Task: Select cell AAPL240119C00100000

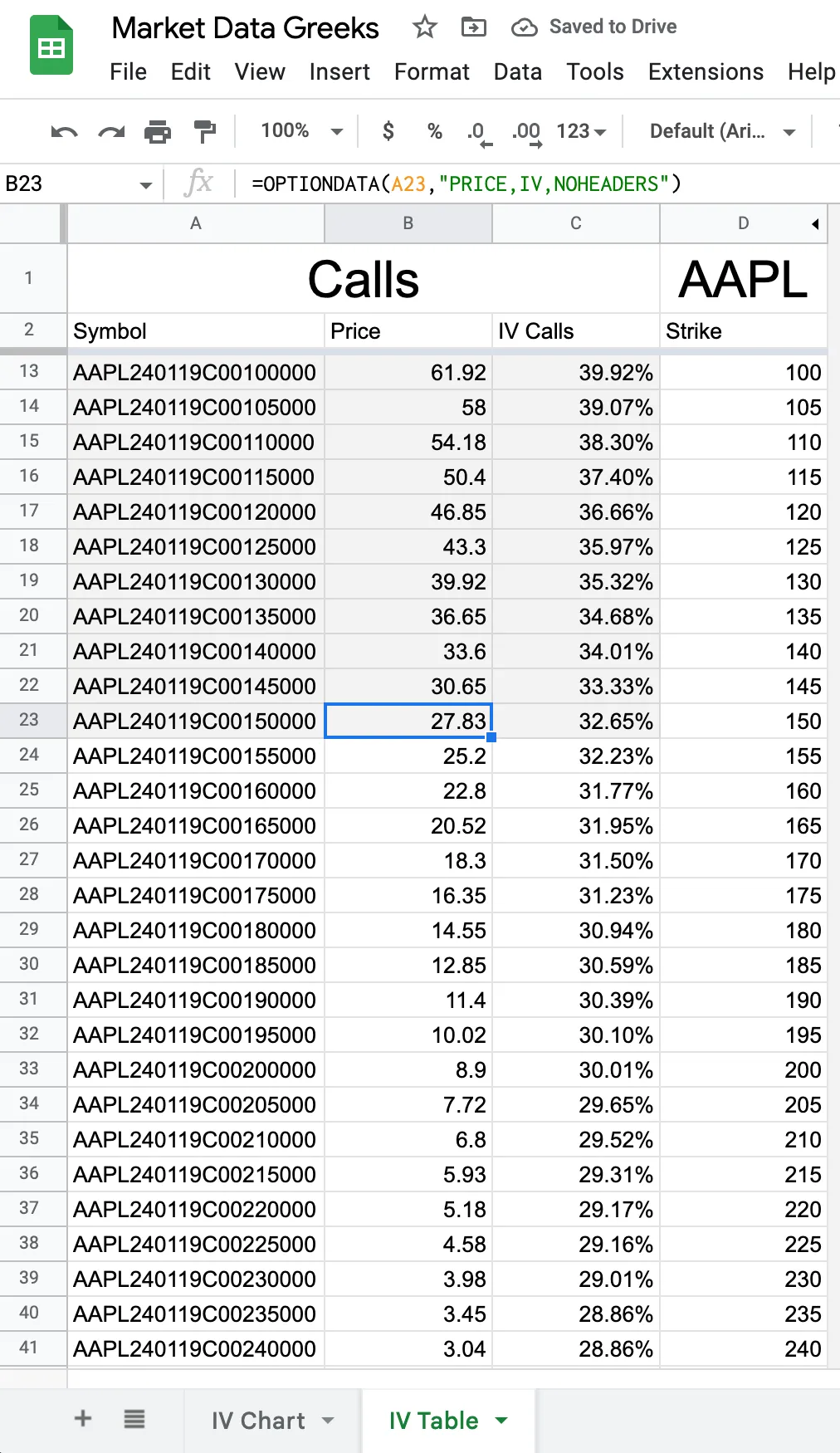Action: (x=195, y=372)
